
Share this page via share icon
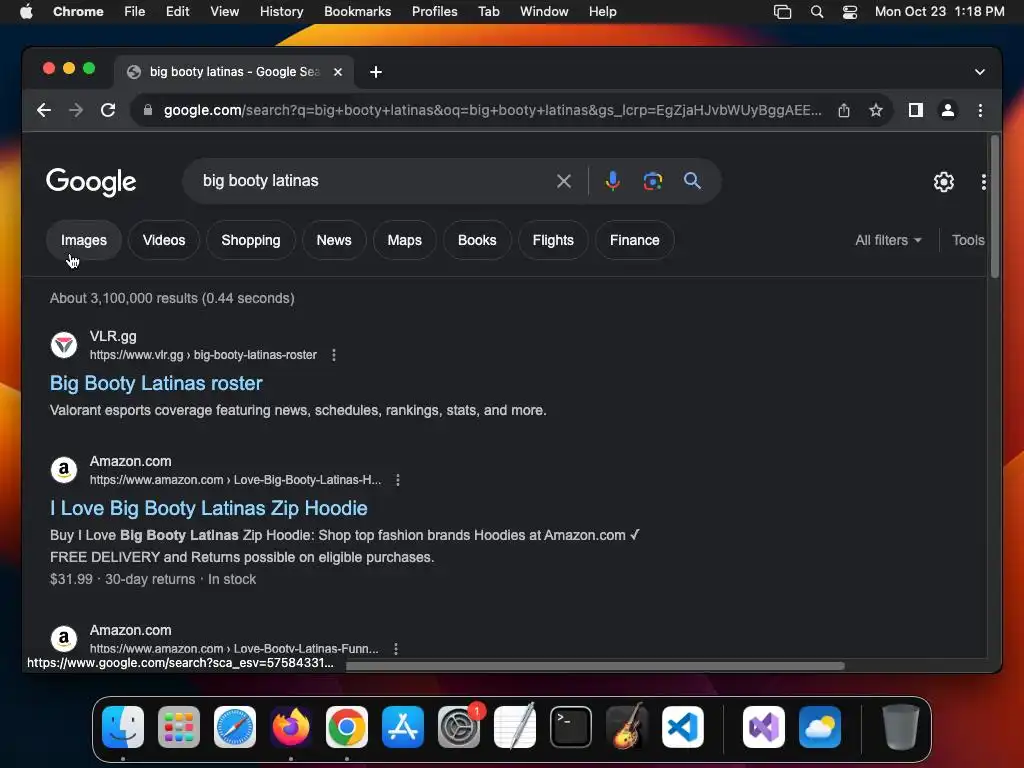(x=844, y=110)
